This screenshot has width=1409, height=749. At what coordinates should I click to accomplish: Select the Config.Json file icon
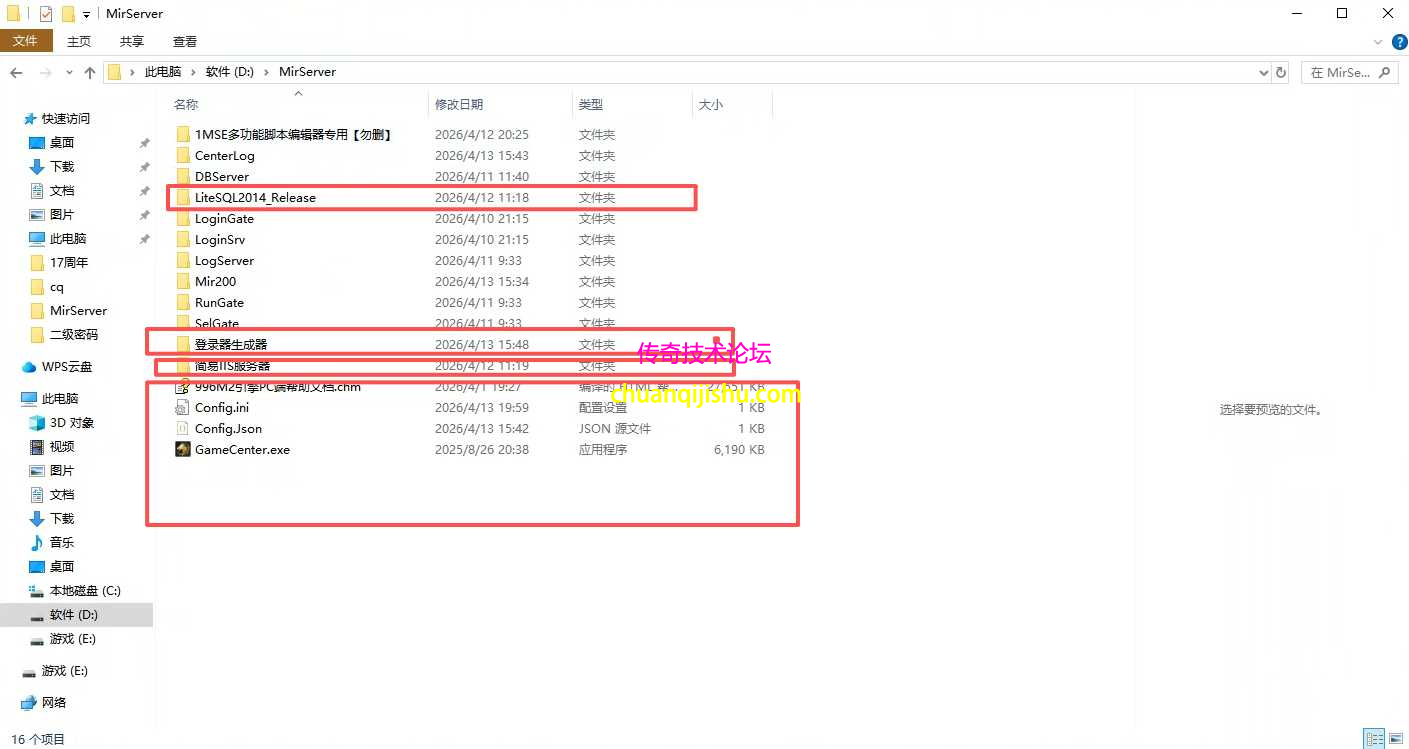pyautogui.click(x=183, y=429)
